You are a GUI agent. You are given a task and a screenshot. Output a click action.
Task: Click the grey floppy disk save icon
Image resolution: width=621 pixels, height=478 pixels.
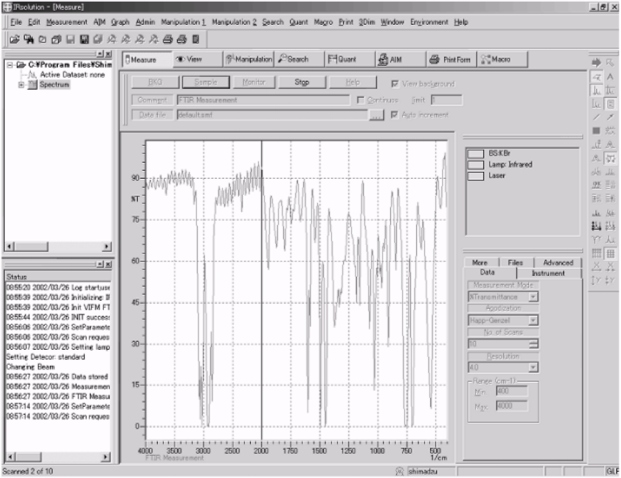pos(70,39)
